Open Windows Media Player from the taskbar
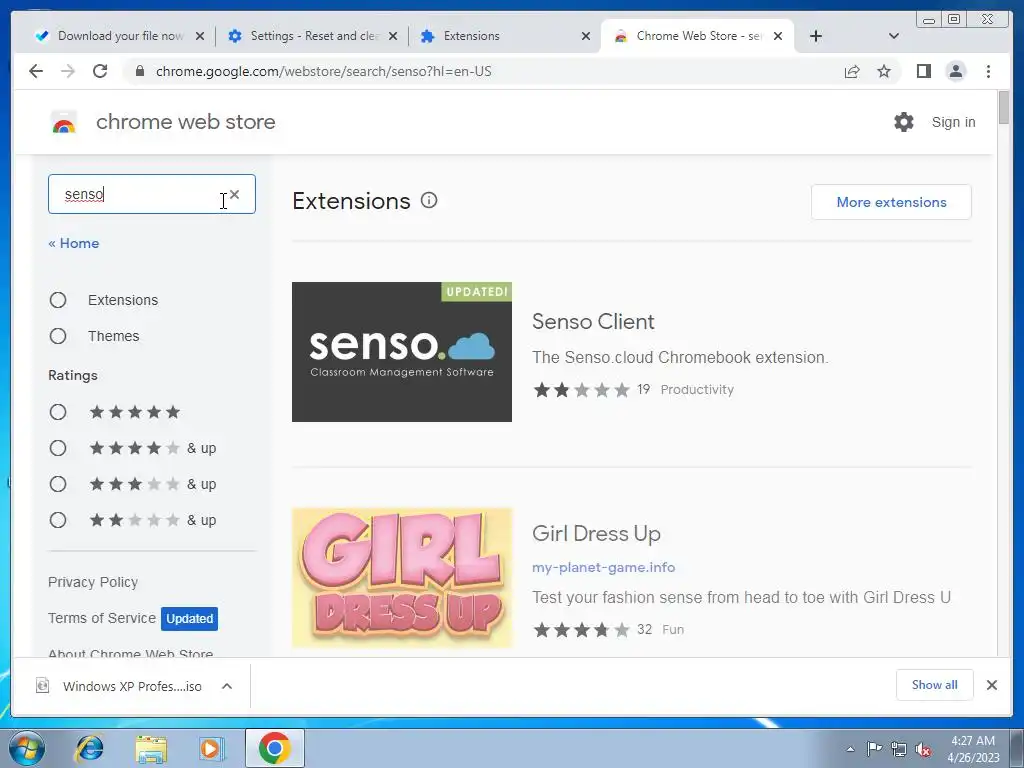Screen dimensions: 1024x768 [x=212, y=748]
